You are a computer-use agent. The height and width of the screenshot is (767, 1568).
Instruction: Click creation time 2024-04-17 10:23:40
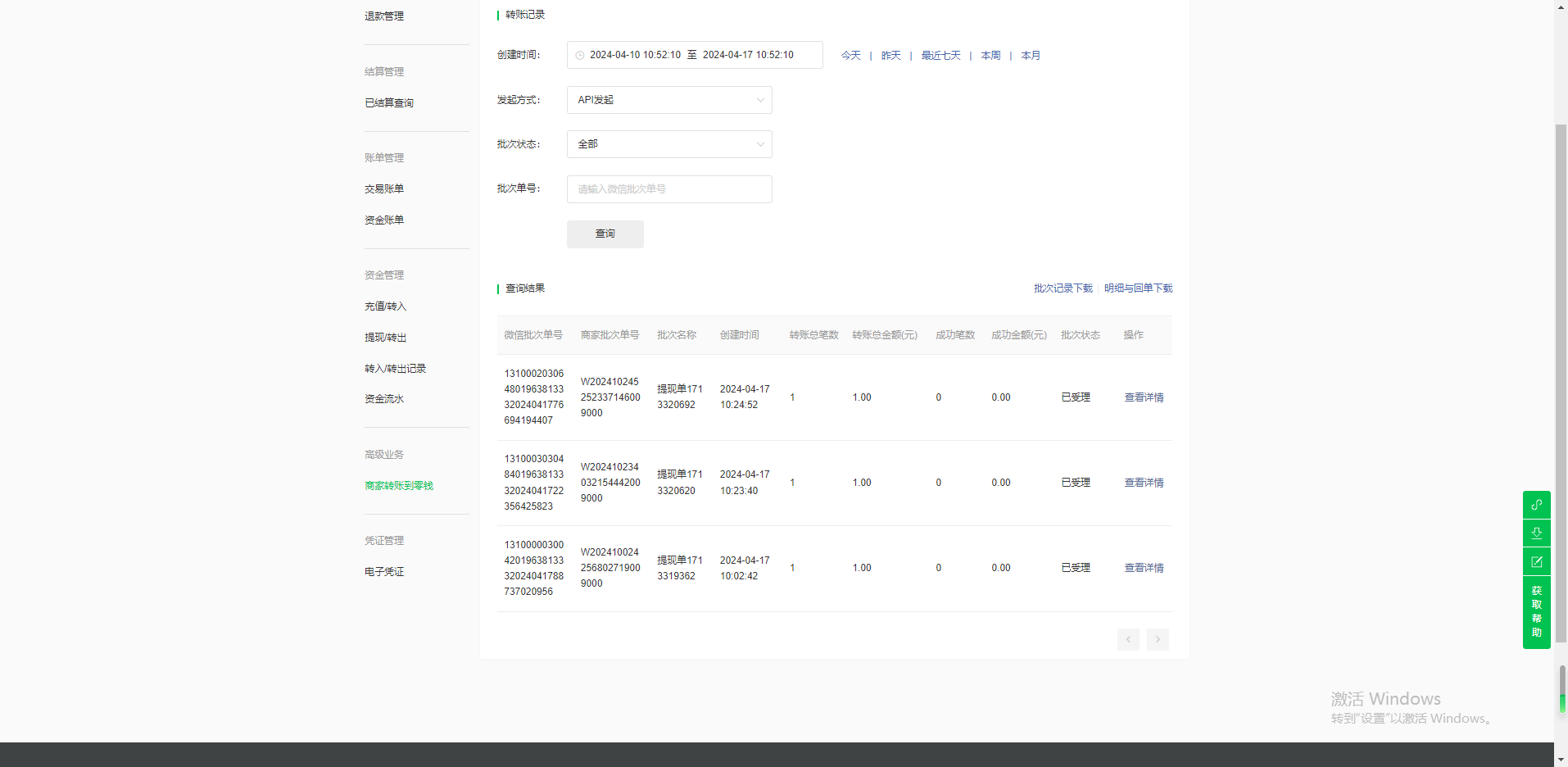point(745,483)
